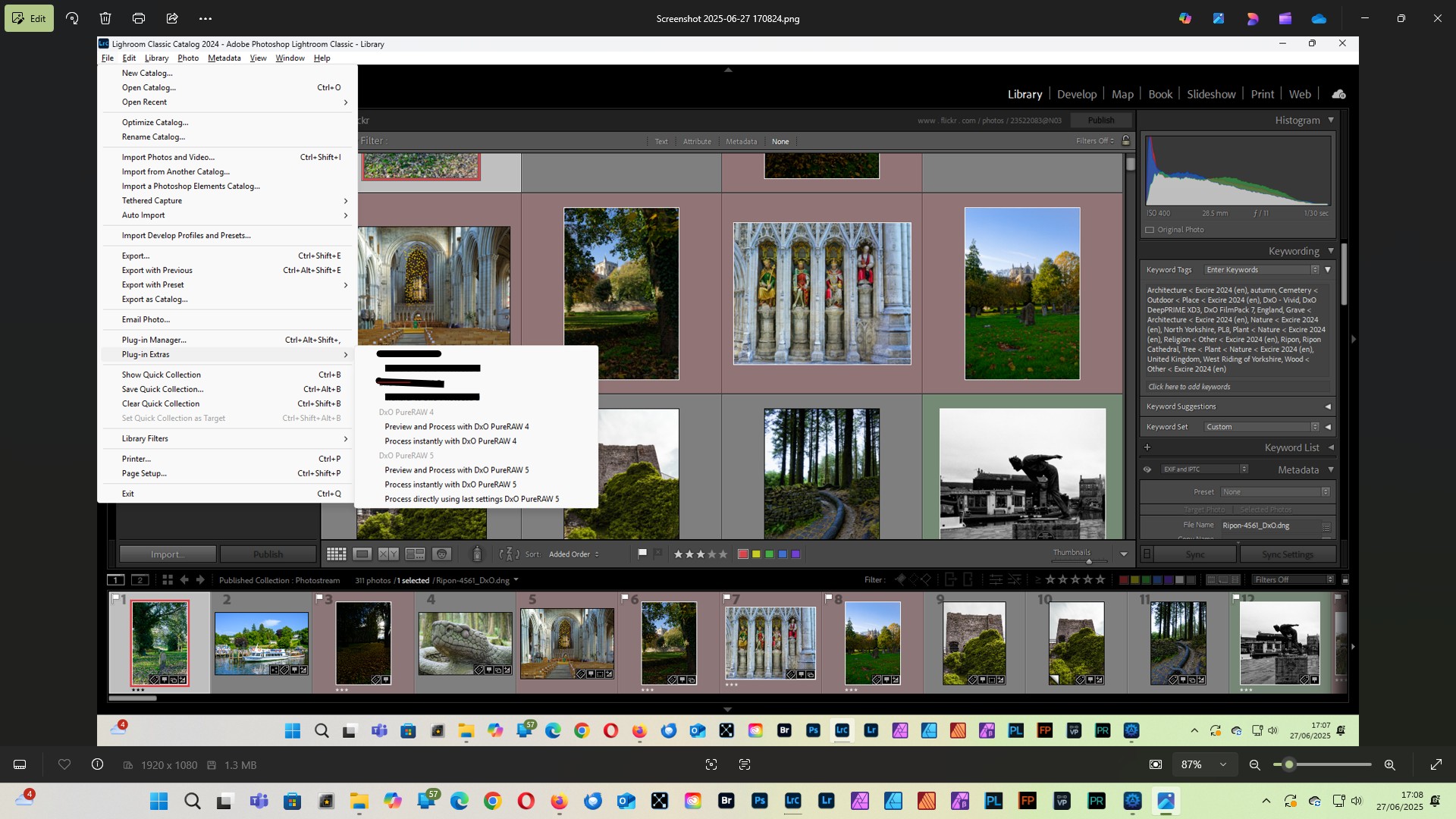Add keyword with Keyword List plus icon
Screen dimensions: 1456x819
coord(1147,447)
